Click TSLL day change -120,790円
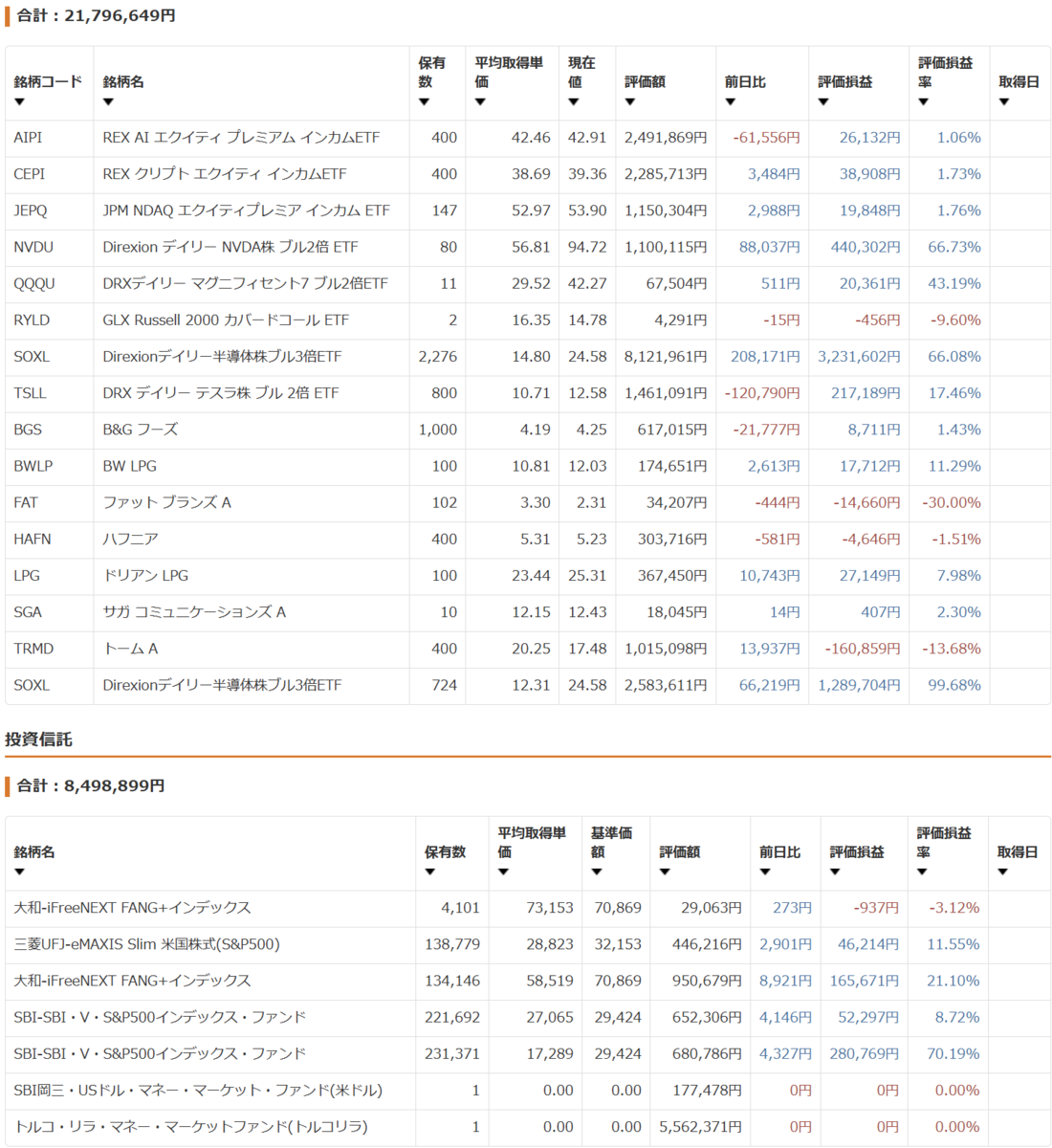Image resolution: width=1052 pixels, height=1148 pixels. tap(762, 393)
